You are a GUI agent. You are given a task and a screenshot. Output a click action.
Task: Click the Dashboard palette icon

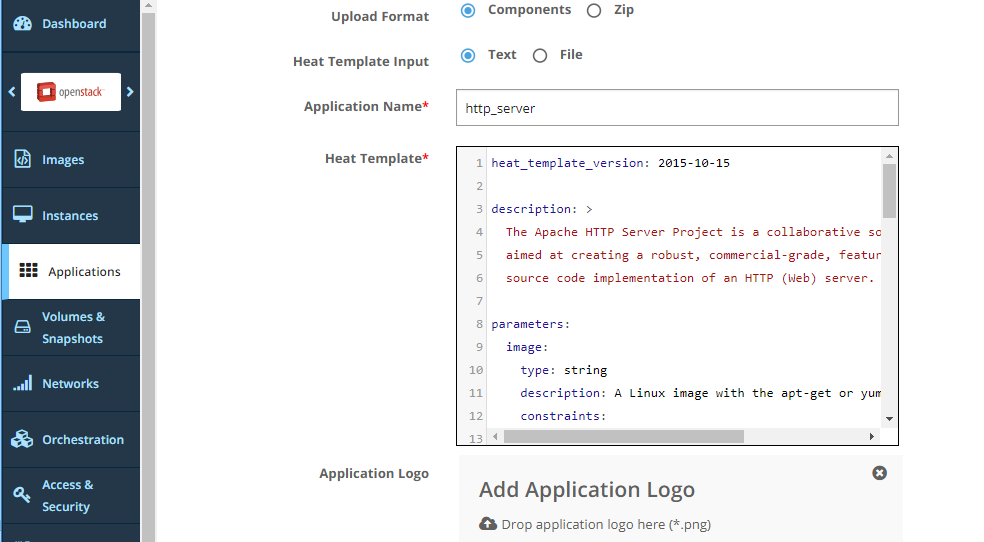pos(22,24)
